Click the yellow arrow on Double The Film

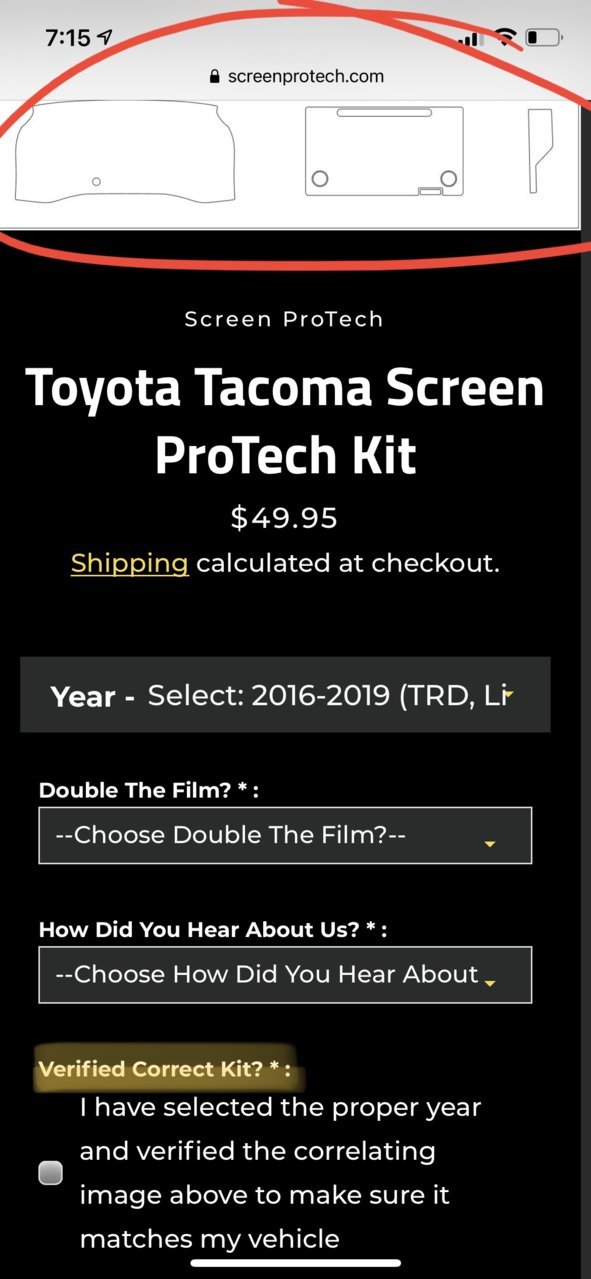point(490,845)
